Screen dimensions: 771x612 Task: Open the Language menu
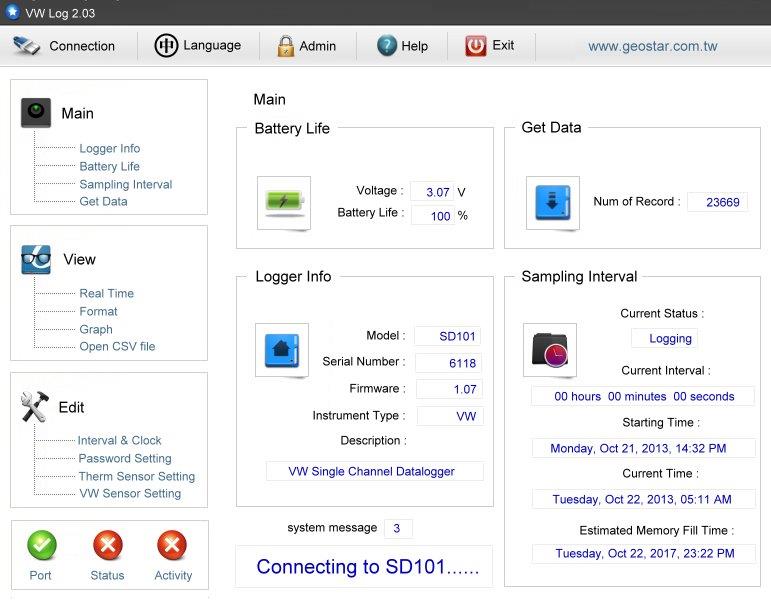point(198,46)
